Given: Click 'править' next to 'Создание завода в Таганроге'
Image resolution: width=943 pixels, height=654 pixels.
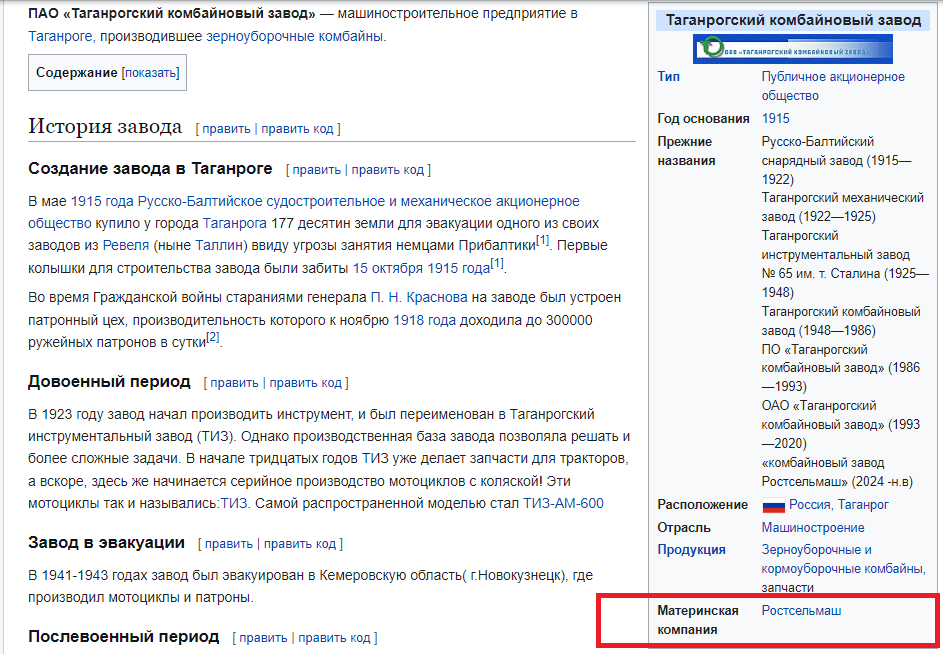Looking at the screenshot, I should pos(316,170).
